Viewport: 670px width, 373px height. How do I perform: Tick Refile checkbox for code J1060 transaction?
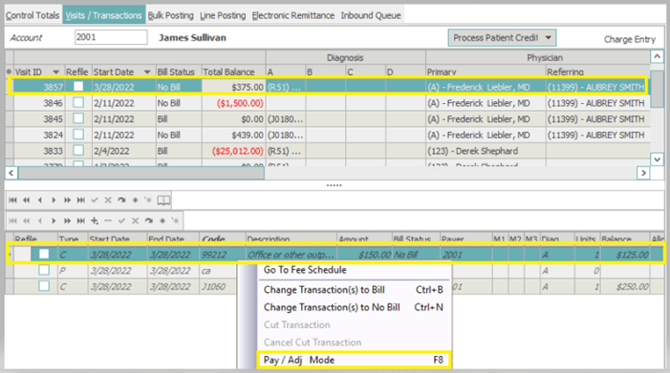(x=44, y=286)
